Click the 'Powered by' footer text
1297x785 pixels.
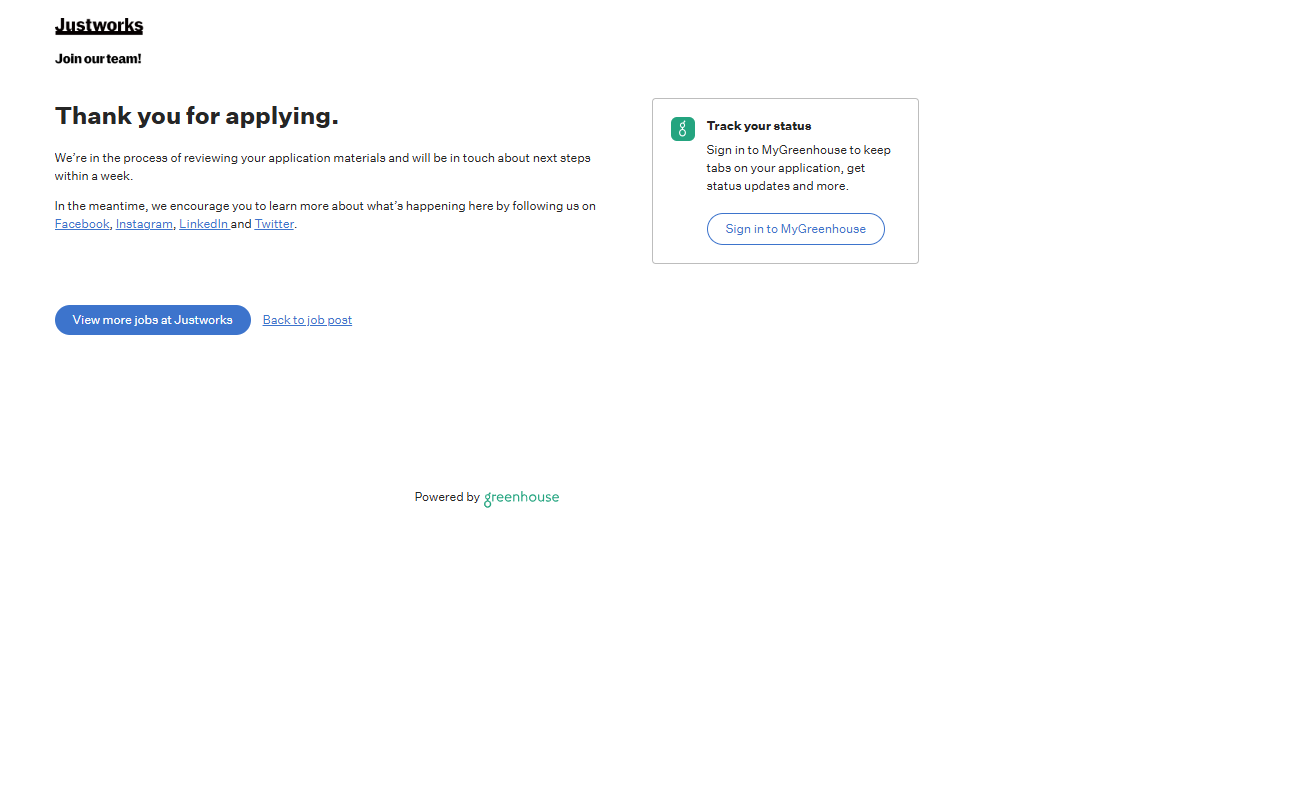(447, 497)
